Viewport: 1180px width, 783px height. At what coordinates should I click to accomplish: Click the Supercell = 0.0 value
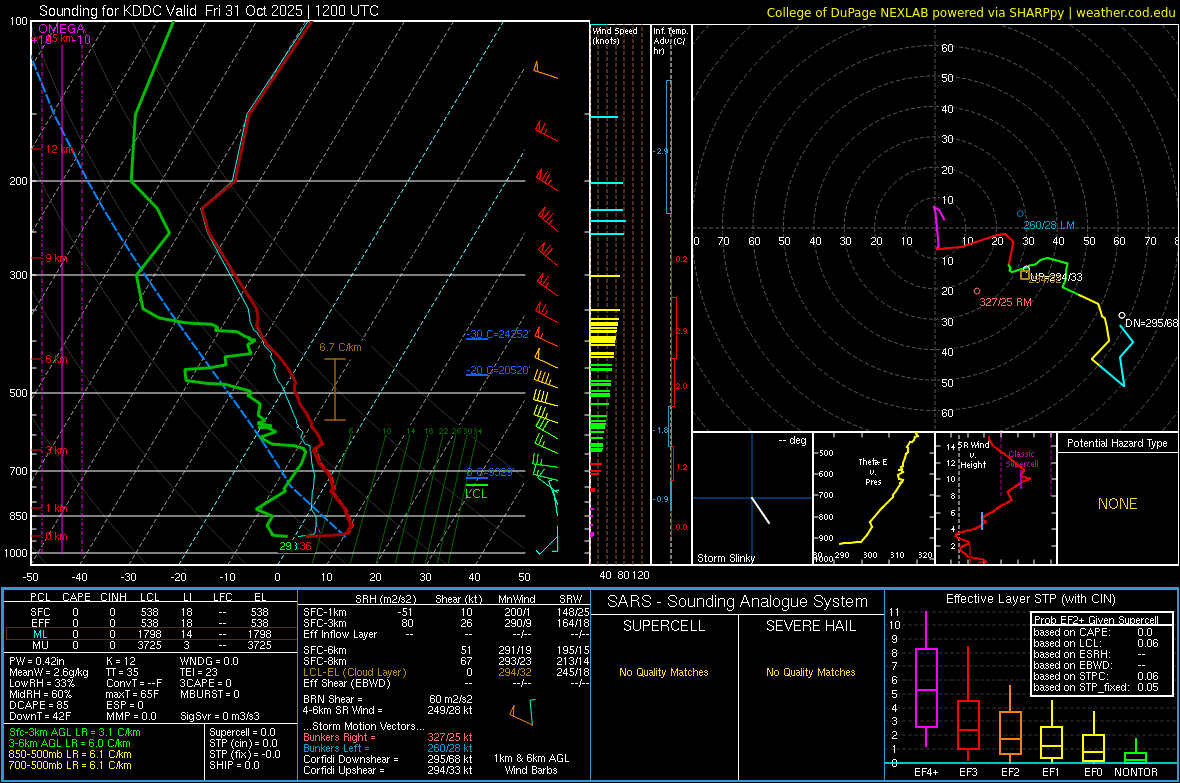click(x=242, y=732)
